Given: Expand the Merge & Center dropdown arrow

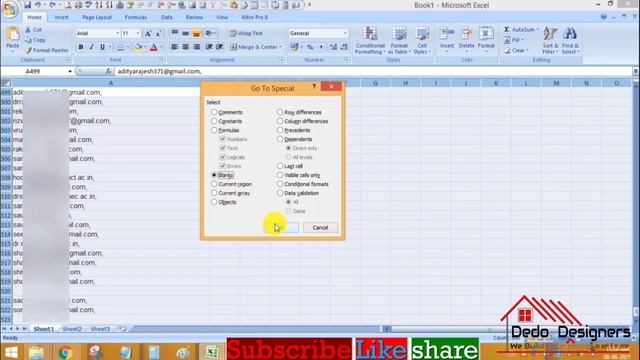Looking at the screenshot, I should (281, 47).
